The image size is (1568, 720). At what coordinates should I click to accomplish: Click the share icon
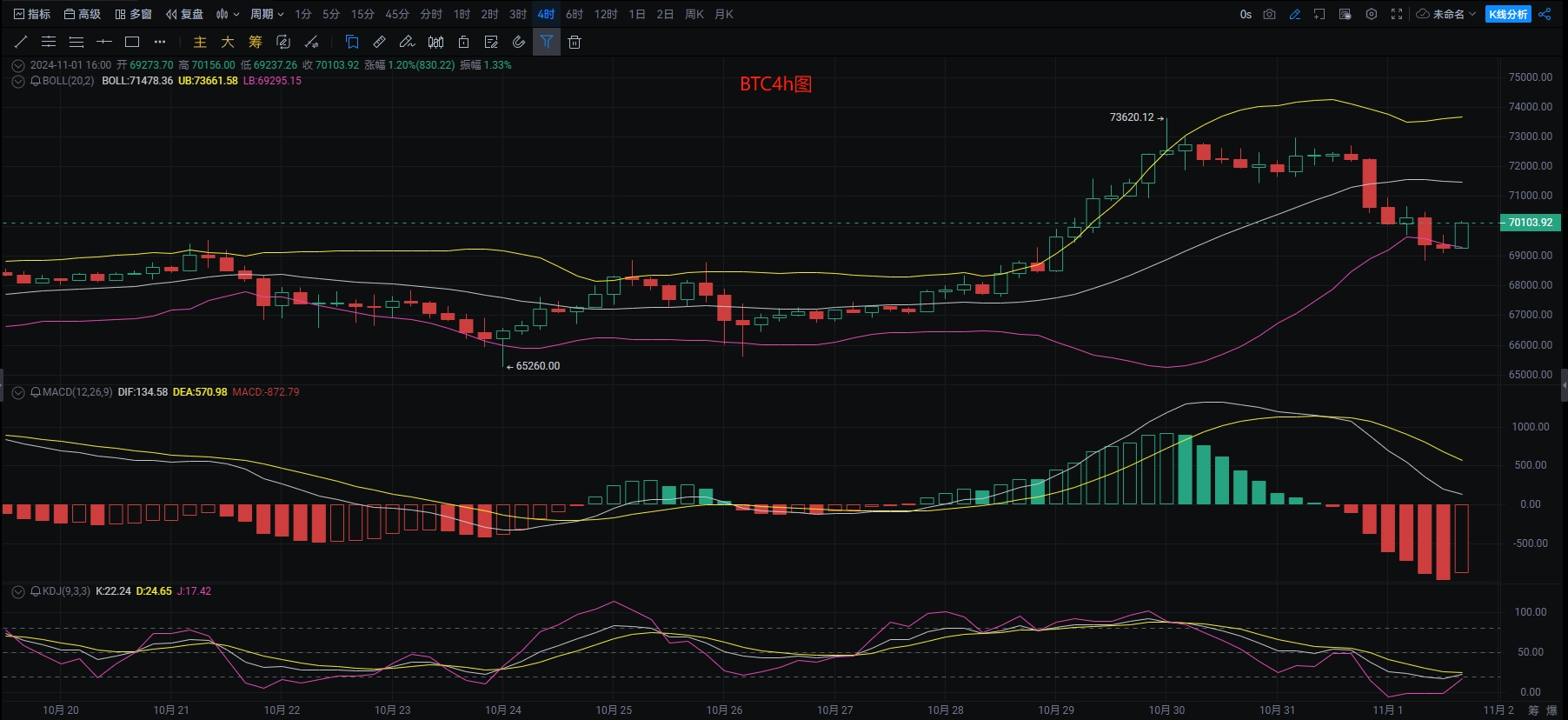[x=1545, y=14]
